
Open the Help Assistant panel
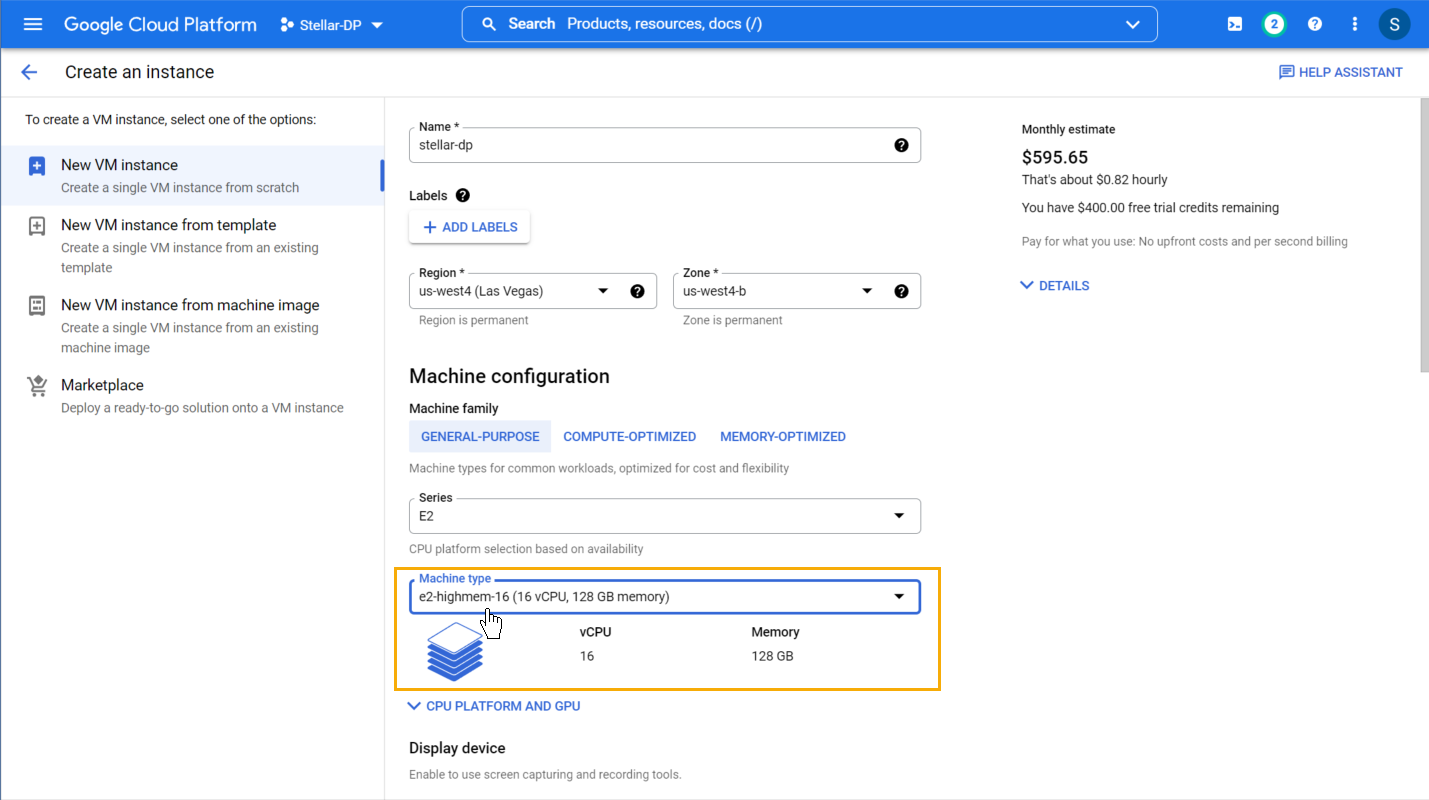pos(1340,72)
